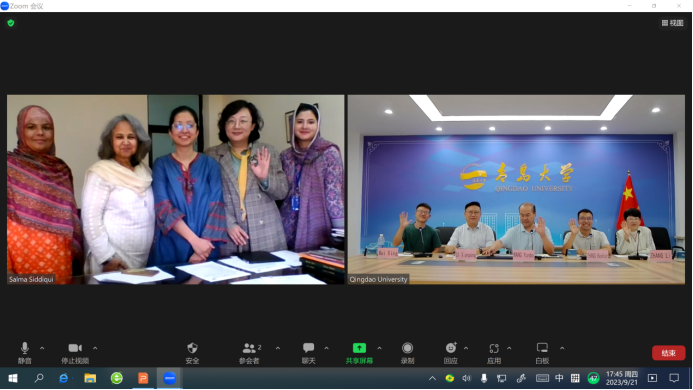Mute the microphone with 静音 button
Viewport: 693px width, 390px height.
pyautogui.click(x=25, y=352)
